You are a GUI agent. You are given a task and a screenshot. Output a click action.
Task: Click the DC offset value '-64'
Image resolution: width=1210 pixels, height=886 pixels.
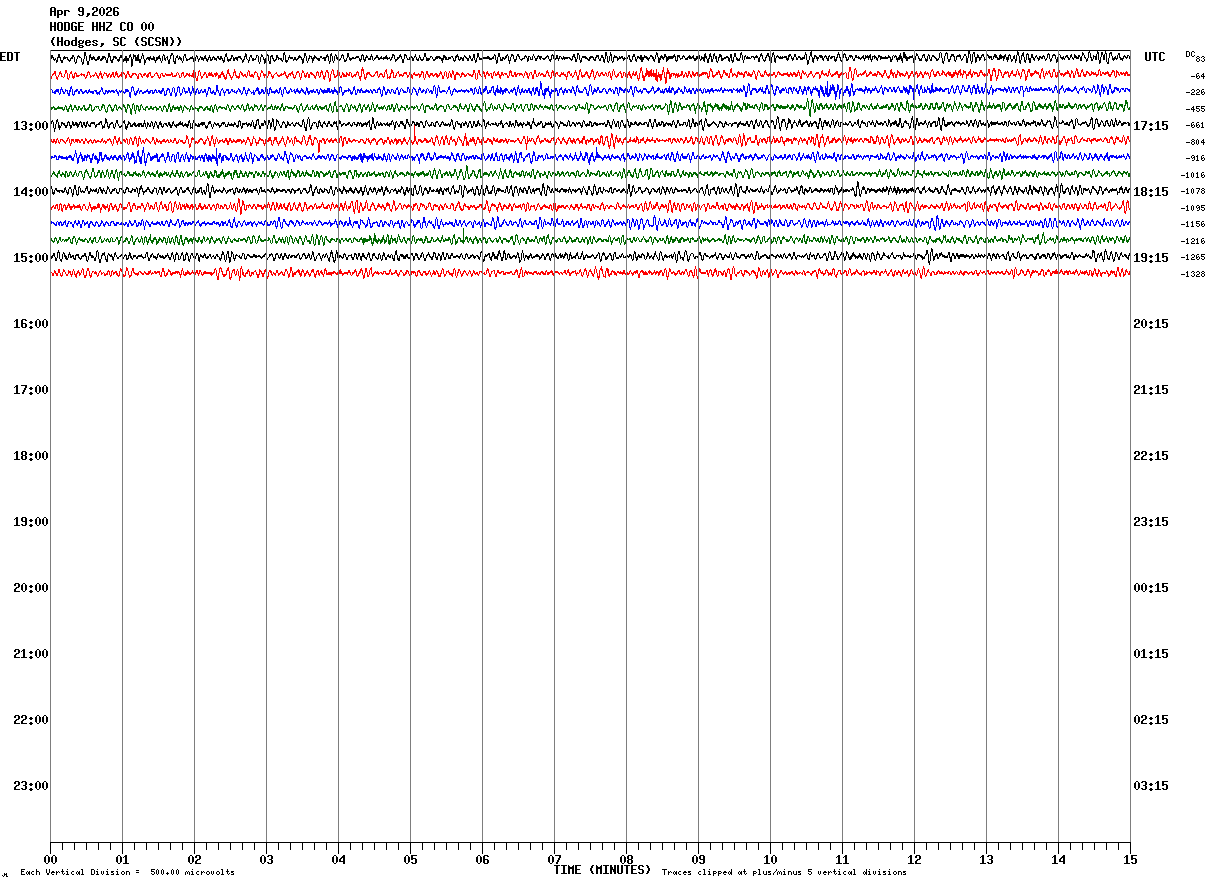tap(1197, 76)
